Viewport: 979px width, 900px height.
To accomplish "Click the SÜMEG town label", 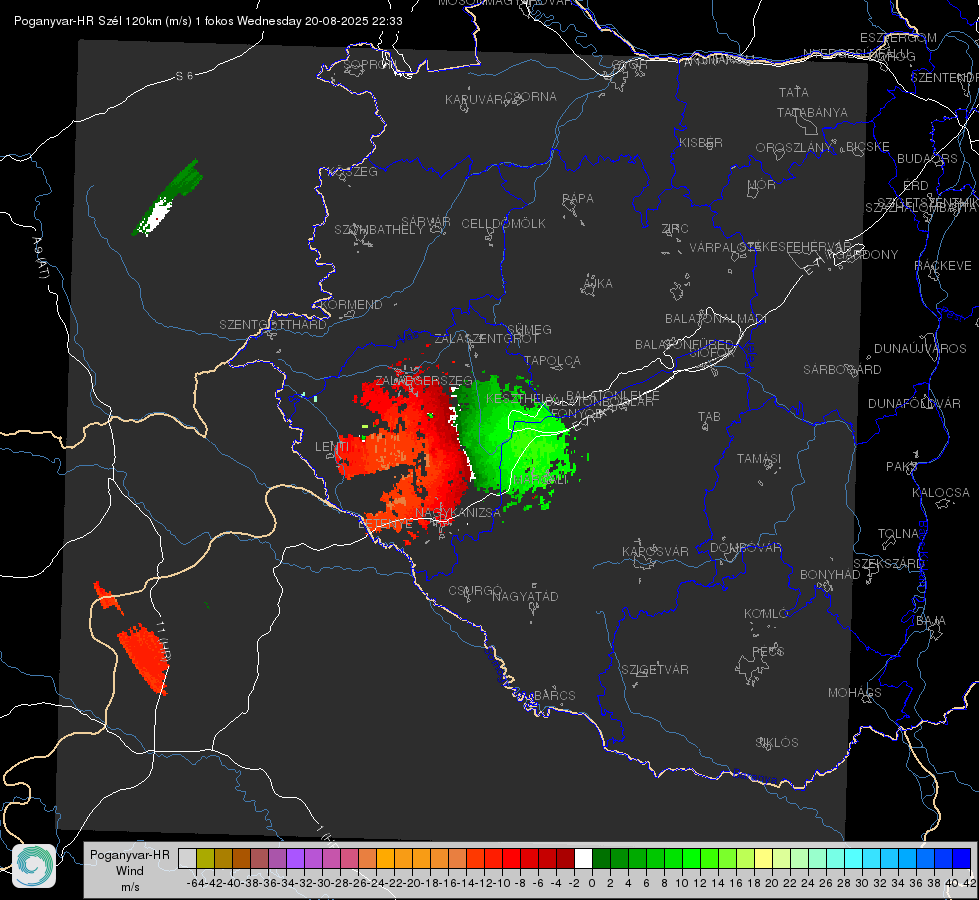I will [x=529, y=329].
